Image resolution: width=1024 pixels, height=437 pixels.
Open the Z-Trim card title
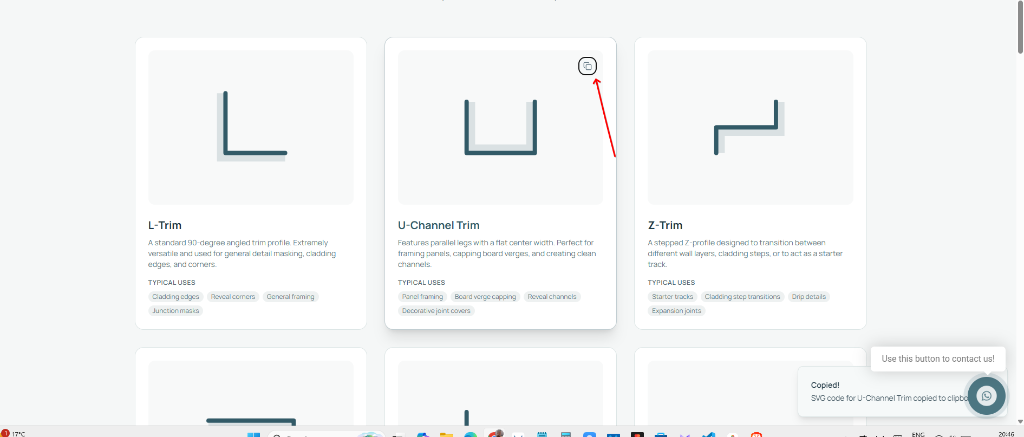point(665,225)
